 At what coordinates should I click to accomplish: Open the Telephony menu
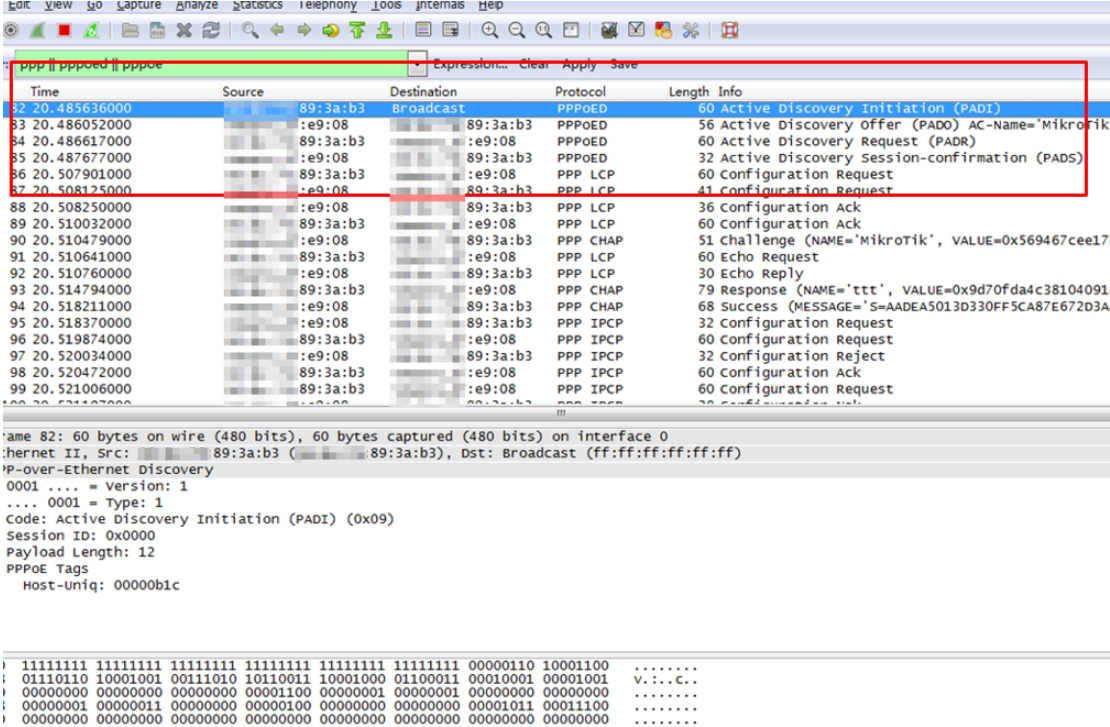click(327, 5)
